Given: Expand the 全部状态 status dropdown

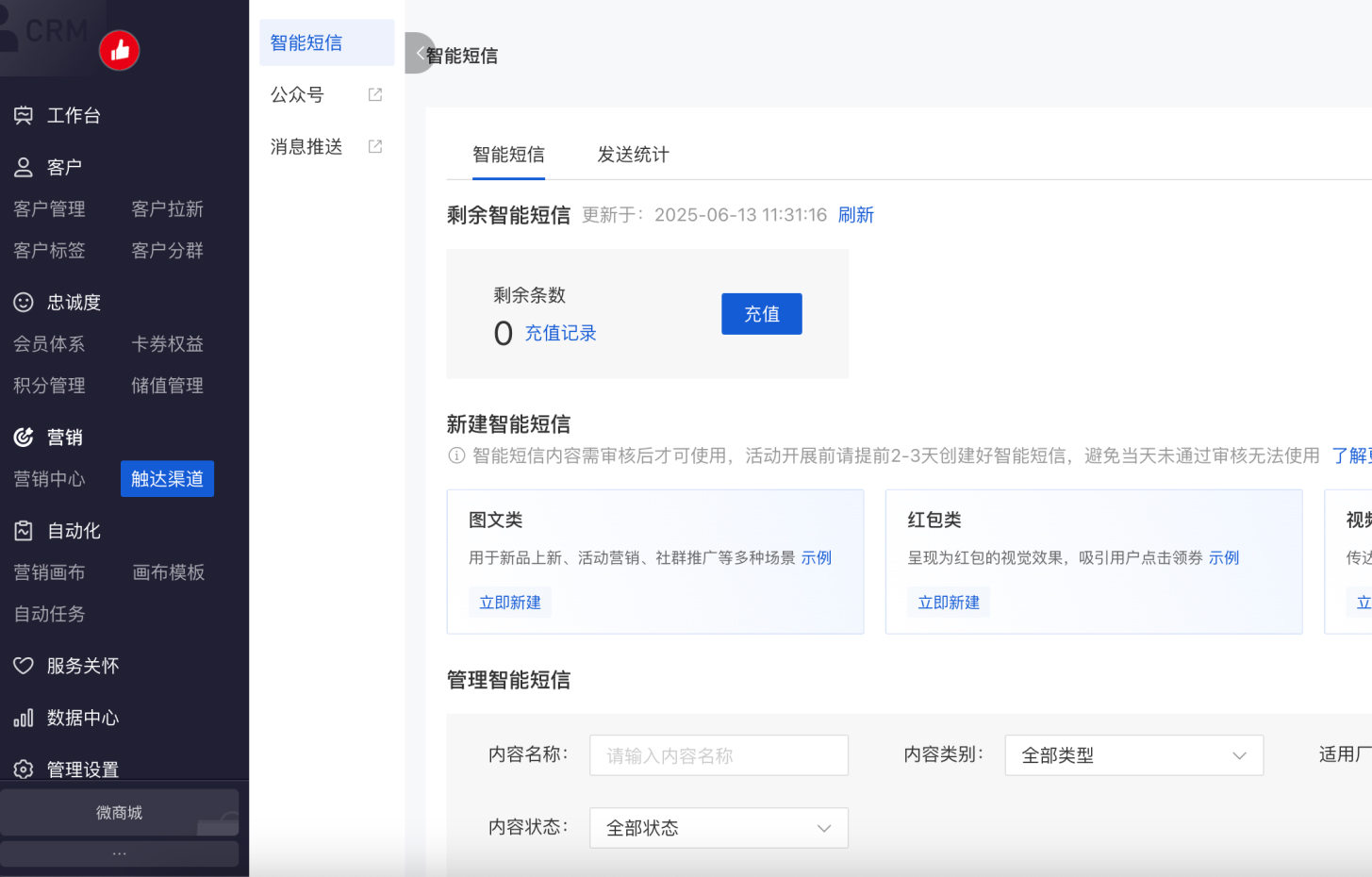Looking at the screenshot, I should coord(718,827).
